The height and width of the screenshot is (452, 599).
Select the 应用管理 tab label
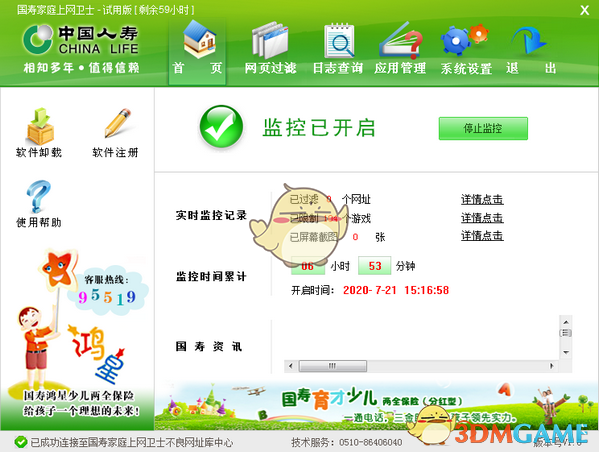click(x=400, y=68)
